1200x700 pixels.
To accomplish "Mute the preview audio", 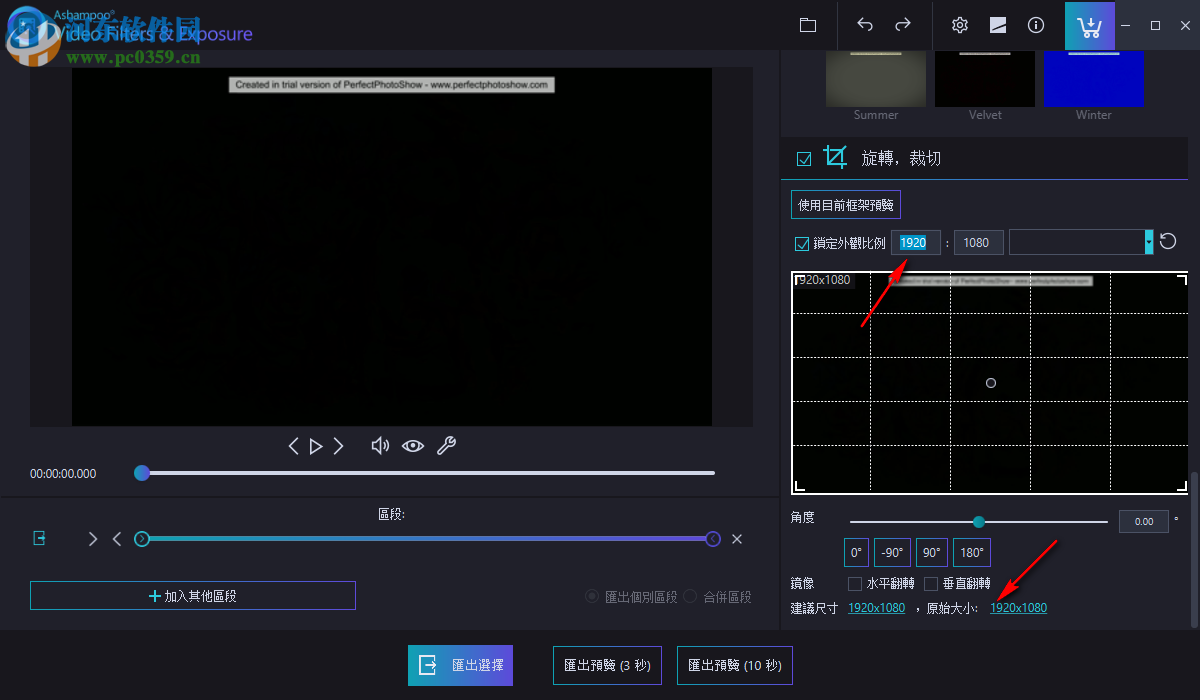I will (380, 445).
